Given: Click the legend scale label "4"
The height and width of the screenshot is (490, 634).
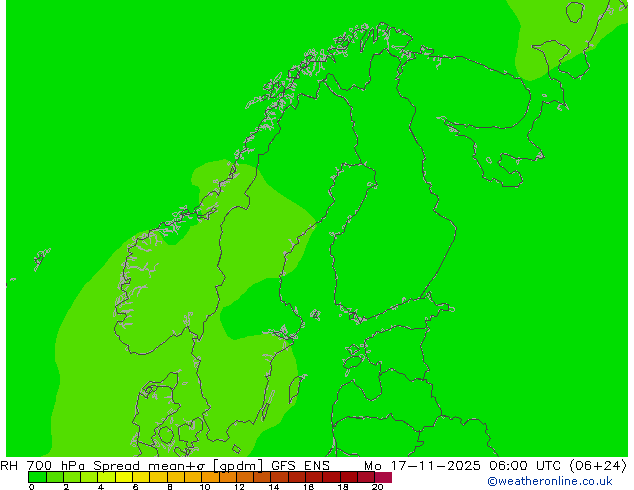Looking at the screenshot, I should [101, 487].
